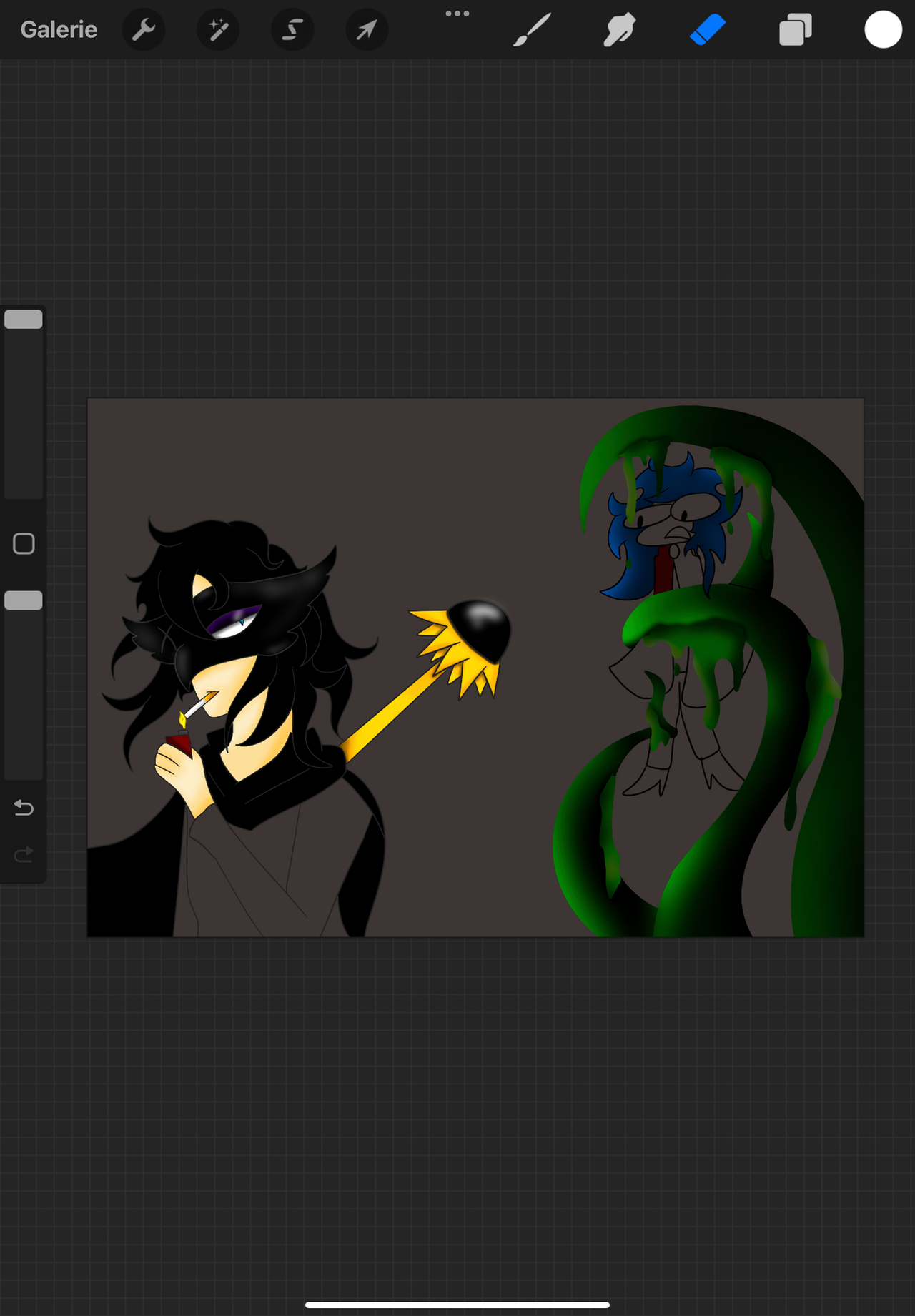Redo the undone stroke
The height and width of the screenshot is (1316, 915).
point(24,854)
